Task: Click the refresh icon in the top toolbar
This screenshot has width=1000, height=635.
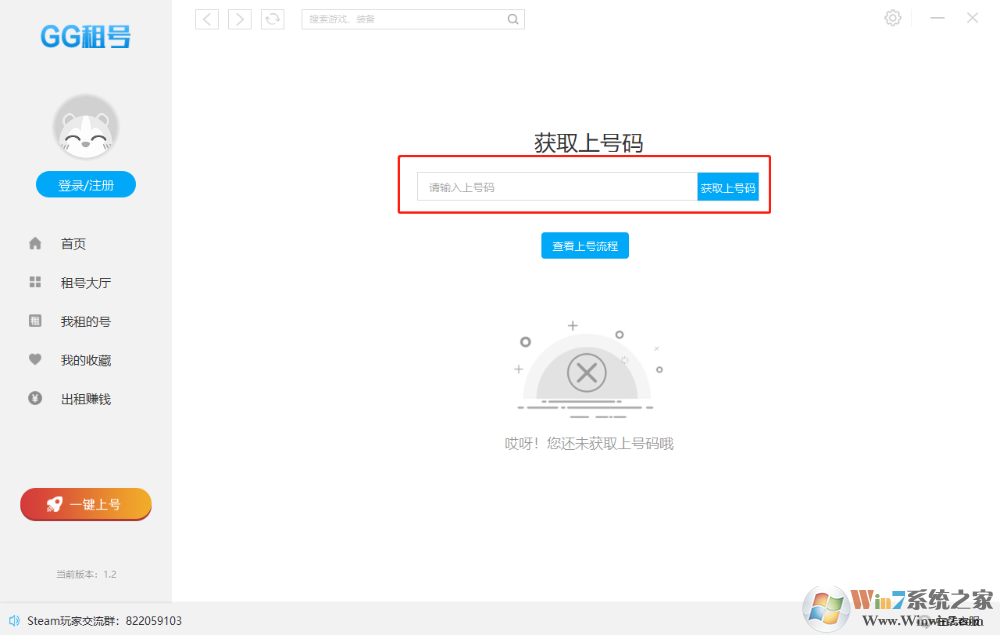Action: pos(272,18)
